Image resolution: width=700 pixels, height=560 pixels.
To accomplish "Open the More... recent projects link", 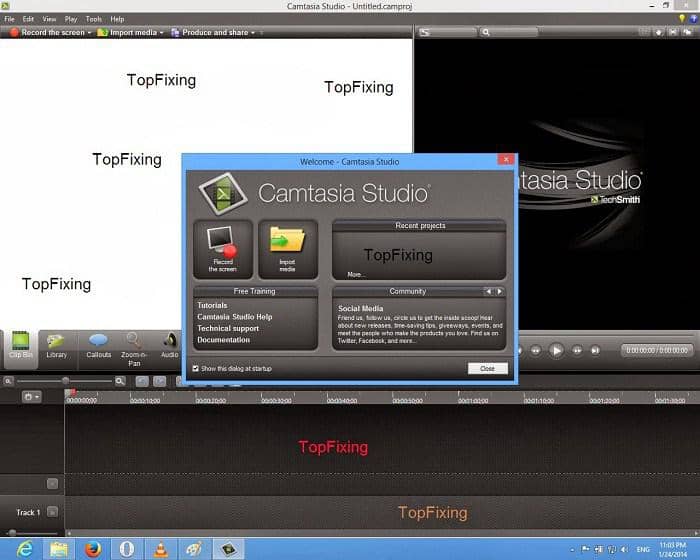I will (356, 274).
